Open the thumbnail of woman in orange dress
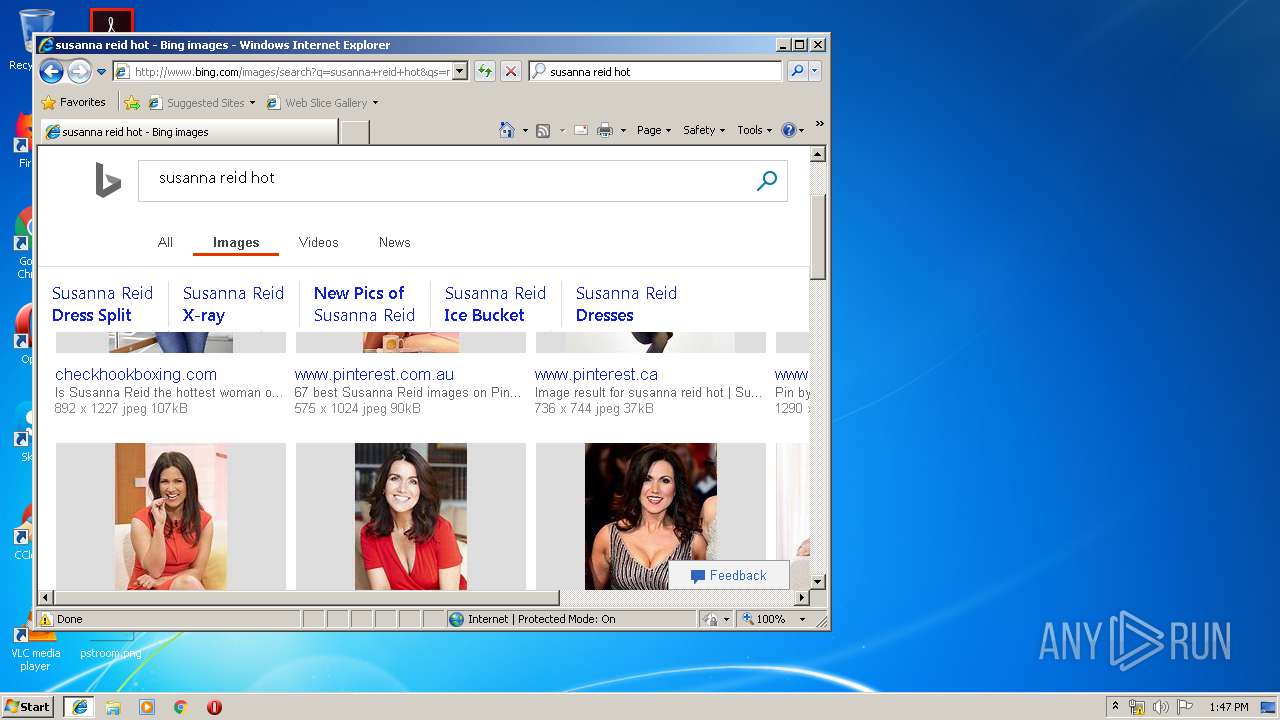 pyautogui.click(x=171, y=516)
